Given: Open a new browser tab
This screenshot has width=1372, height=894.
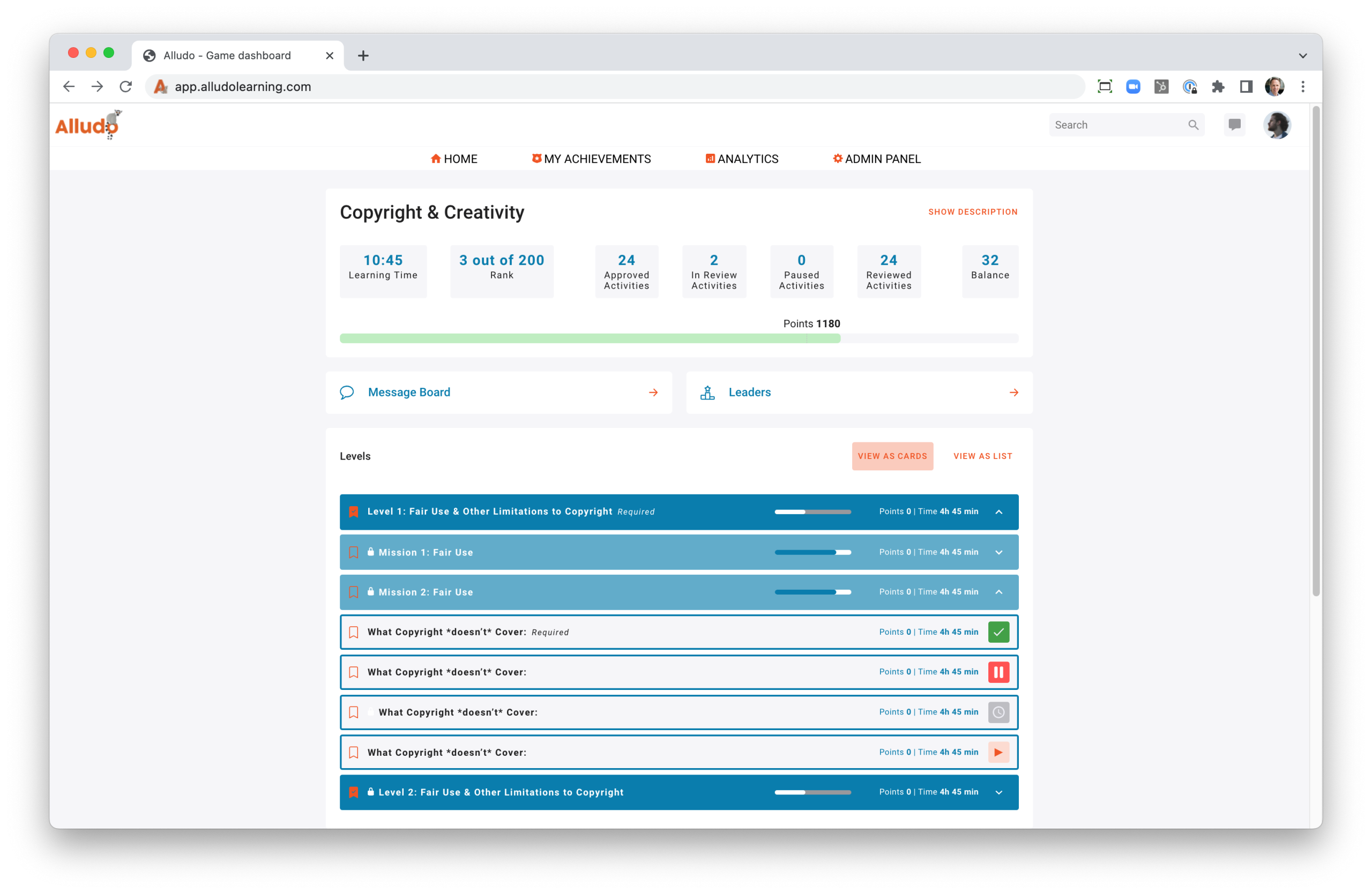Looking at the screenshot, I should coord(363,56).
